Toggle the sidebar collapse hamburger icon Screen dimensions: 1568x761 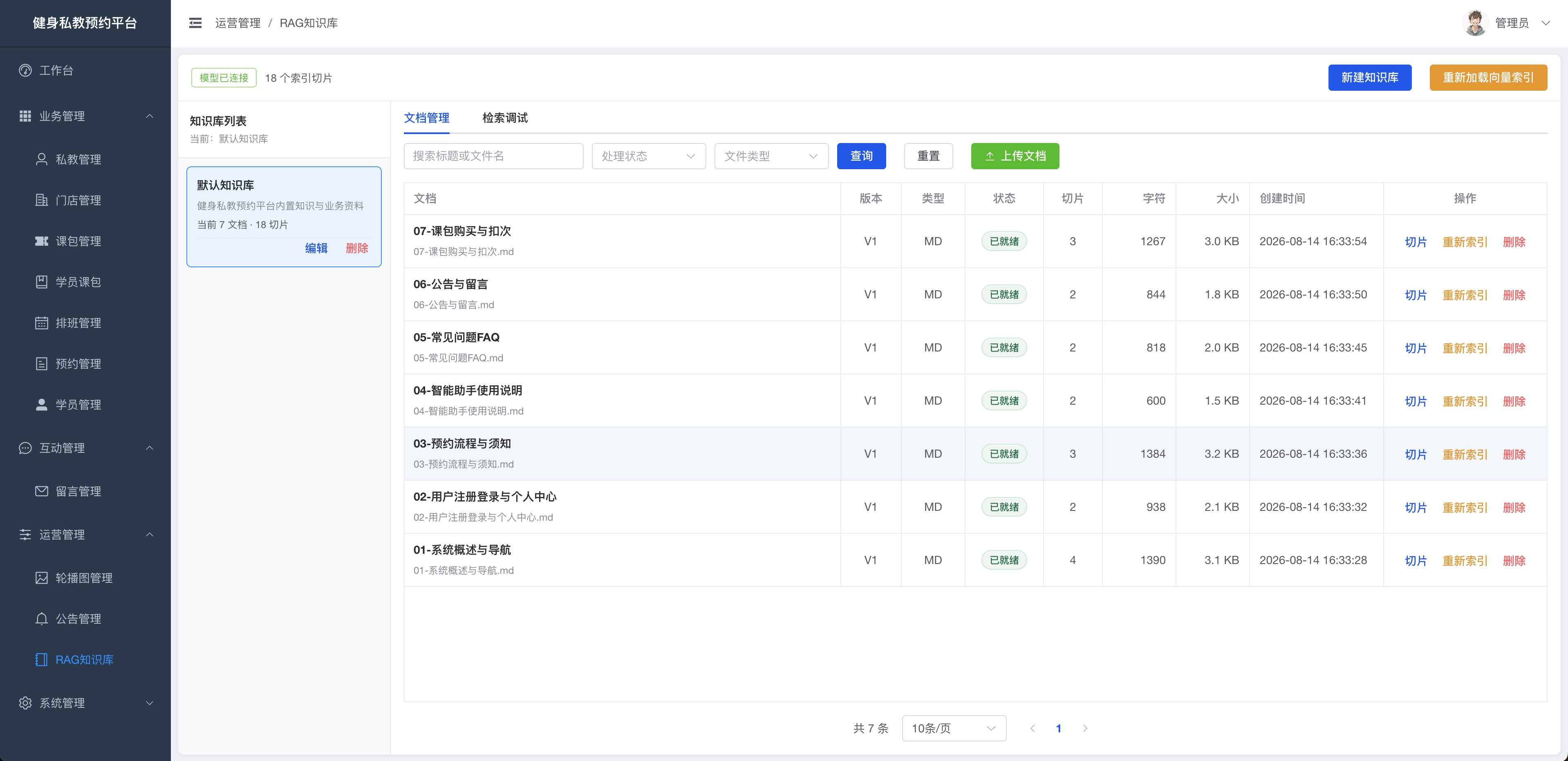pos(195,23)
